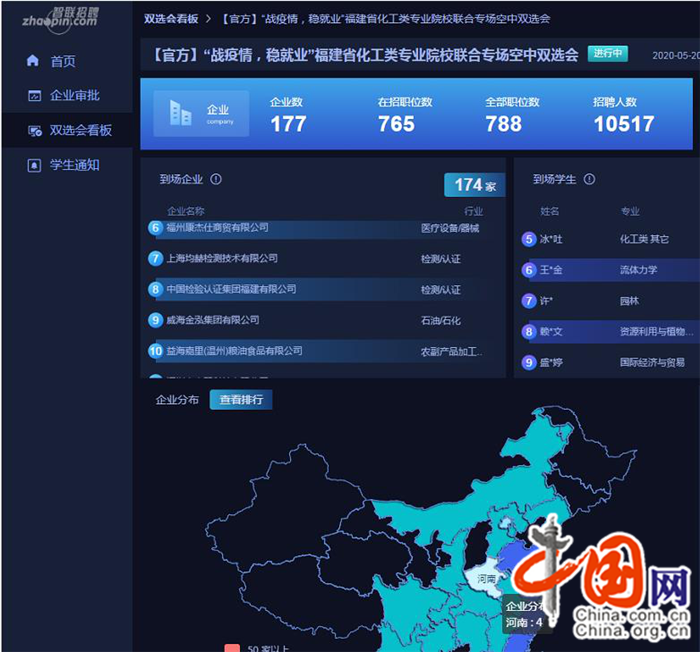This screenshot has height=652, width=700.
Task: Click the info icon next to 到场学生
Action: pyautogui.click(x=589, y=180)
